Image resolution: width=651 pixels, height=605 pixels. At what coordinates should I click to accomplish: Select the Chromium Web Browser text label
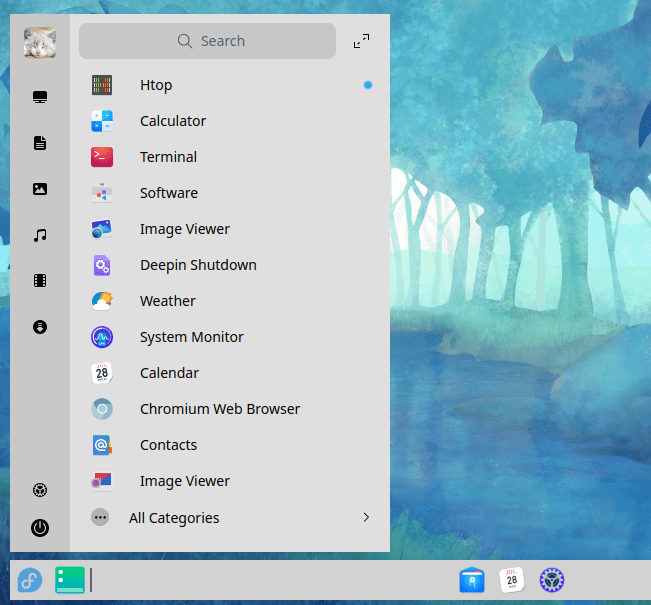pos(220,409)
